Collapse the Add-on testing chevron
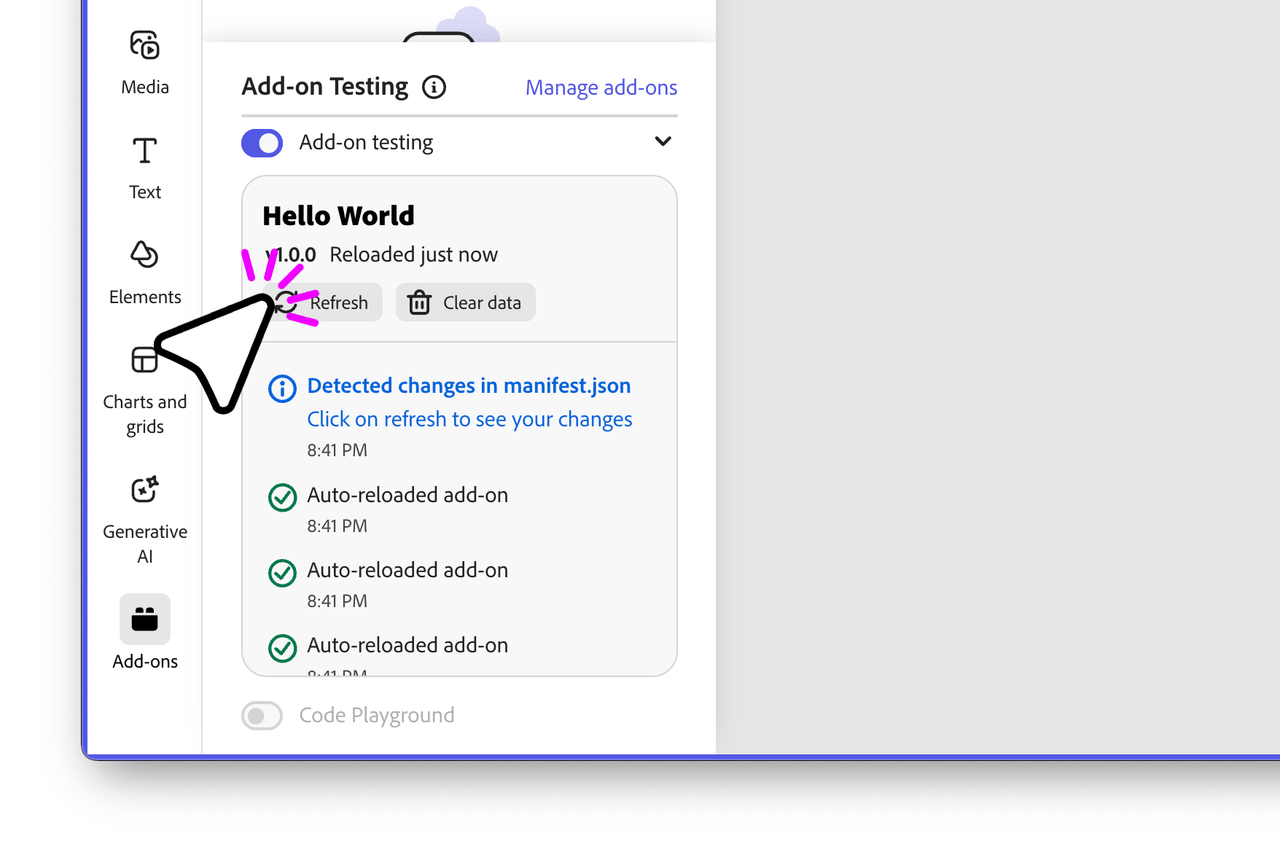 point(662,142)
